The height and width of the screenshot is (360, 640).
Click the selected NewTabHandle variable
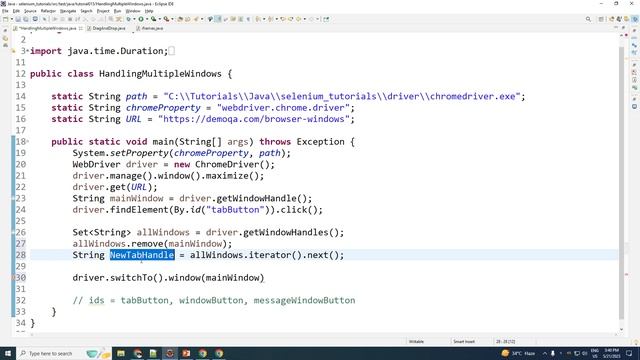pyautogui.click(x=142, y=255)
